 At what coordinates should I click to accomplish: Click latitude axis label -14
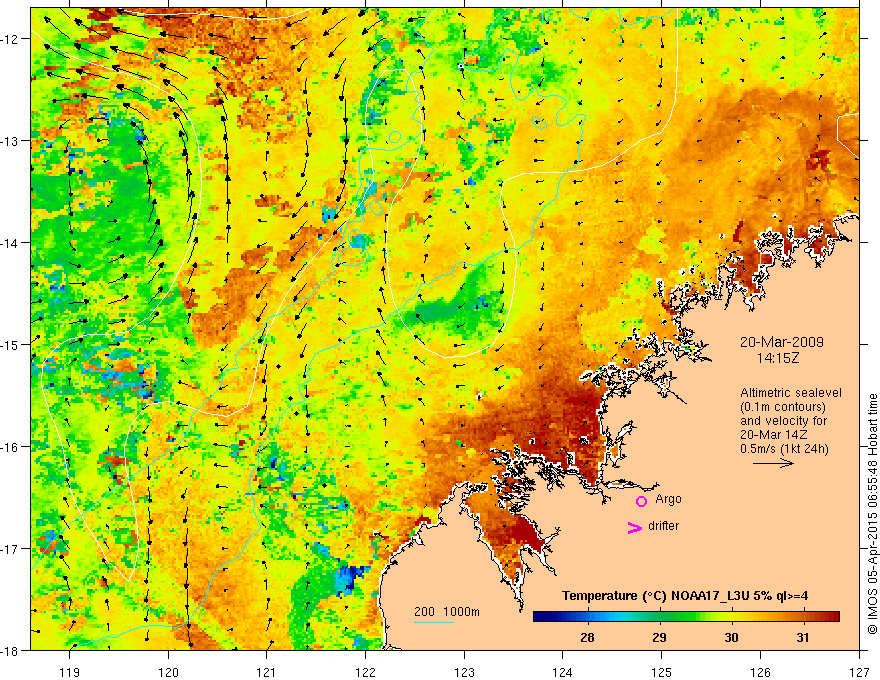(11, 243)
